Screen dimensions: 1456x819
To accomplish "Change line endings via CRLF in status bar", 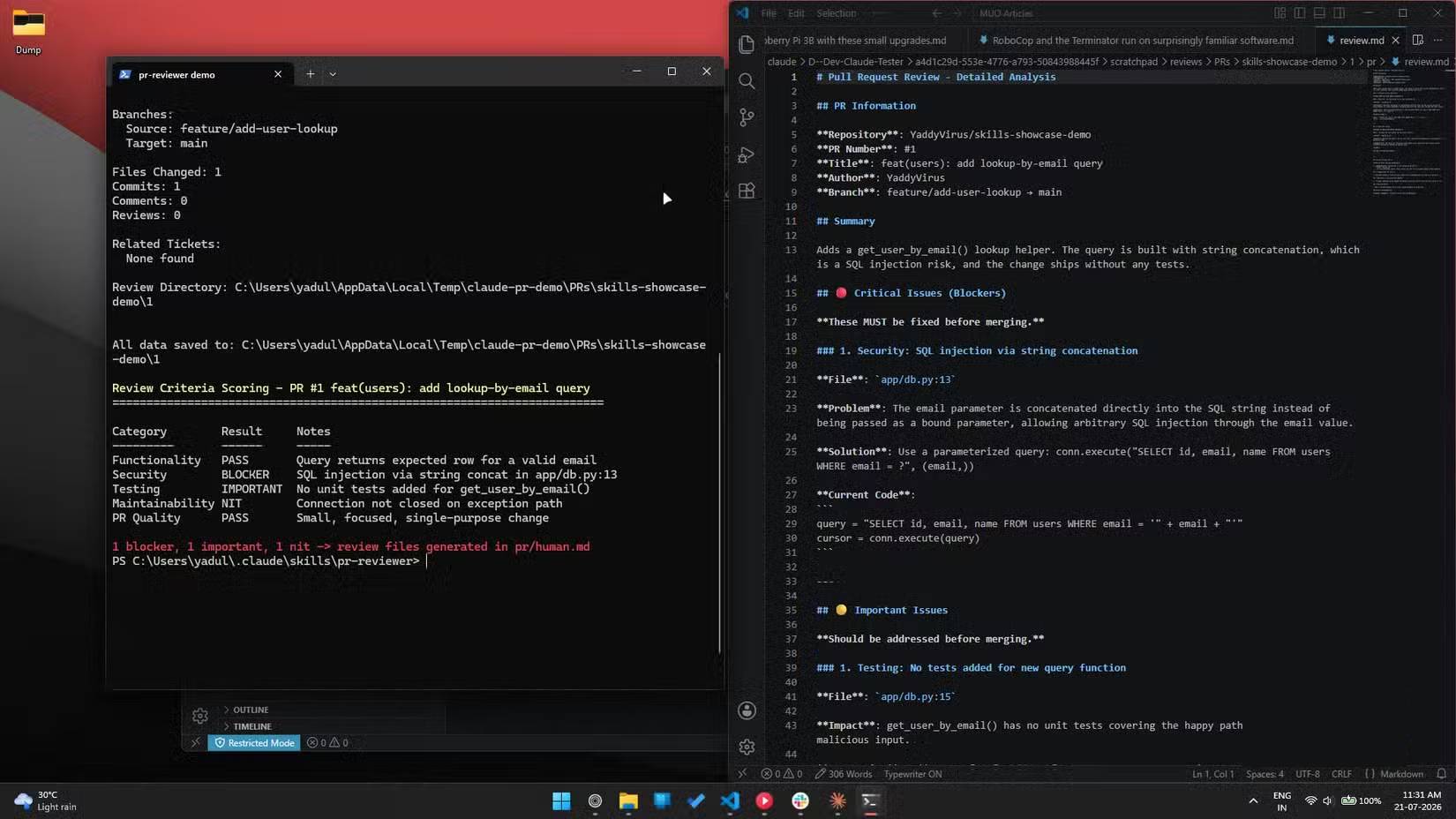I will (x=1341, y=774).
